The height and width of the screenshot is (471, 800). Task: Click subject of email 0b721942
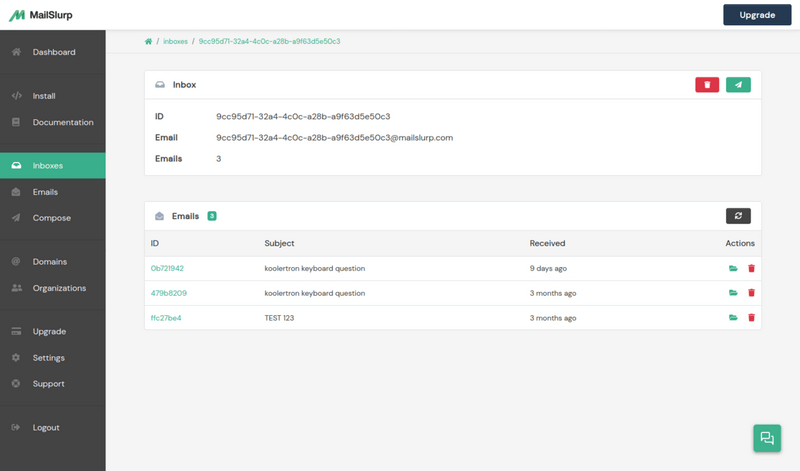pos(314,268)
